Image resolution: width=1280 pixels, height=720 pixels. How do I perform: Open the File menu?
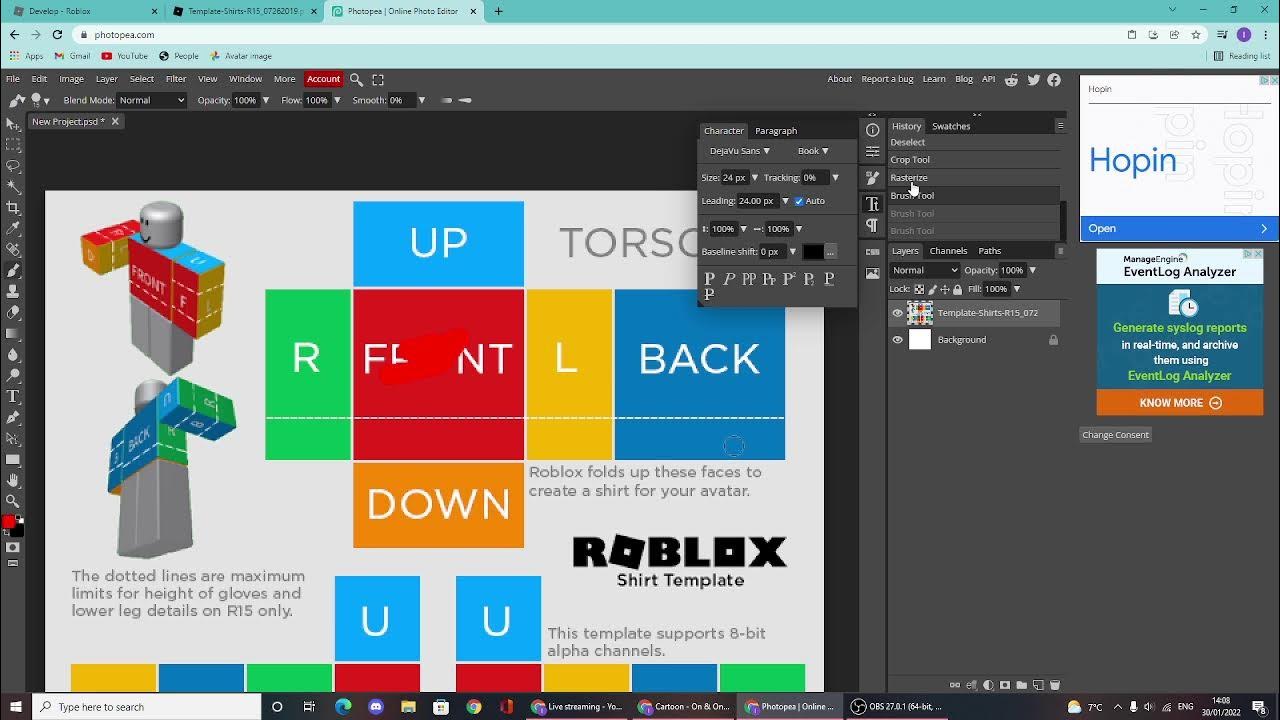pyautogui.click(x=13, y=79)
